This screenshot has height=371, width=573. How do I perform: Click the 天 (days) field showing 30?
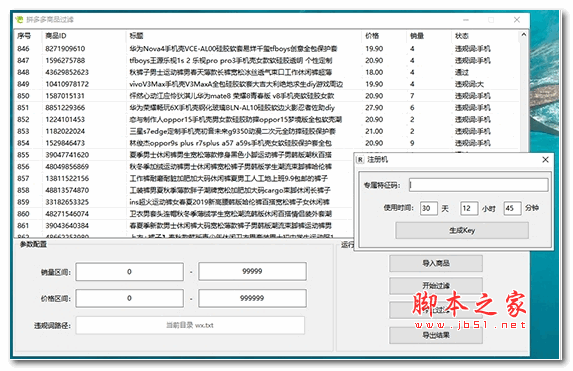click(x=429, y=208)
